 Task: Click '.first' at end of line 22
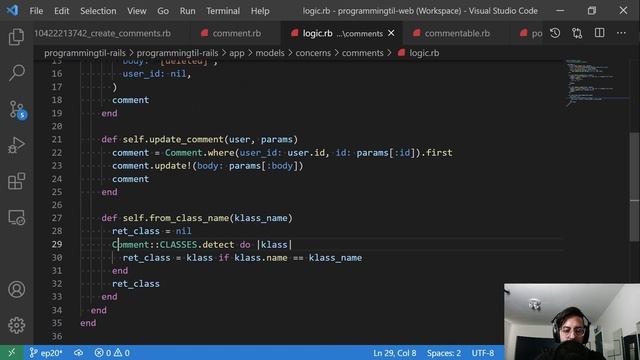(437, 153)
